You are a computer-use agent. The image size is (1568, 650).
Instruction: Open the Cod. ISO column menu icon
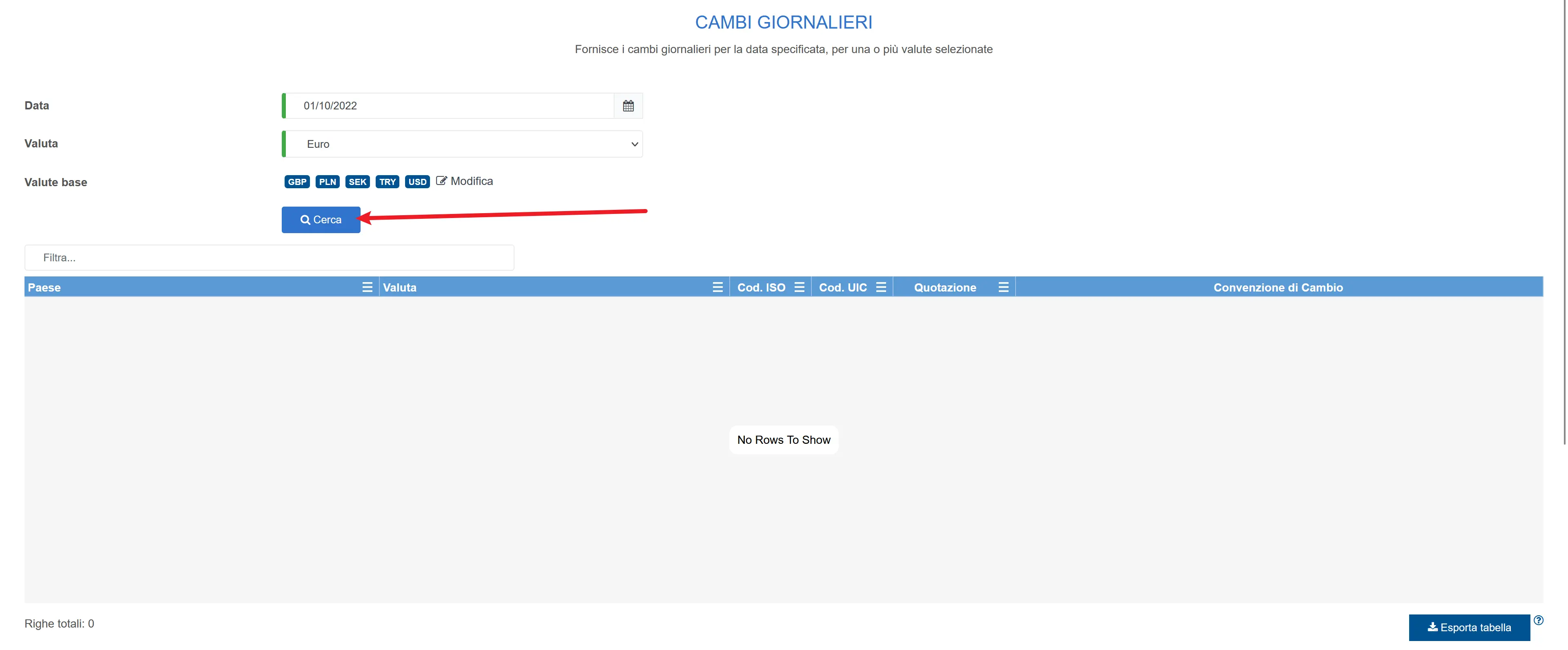click(799, 287)
